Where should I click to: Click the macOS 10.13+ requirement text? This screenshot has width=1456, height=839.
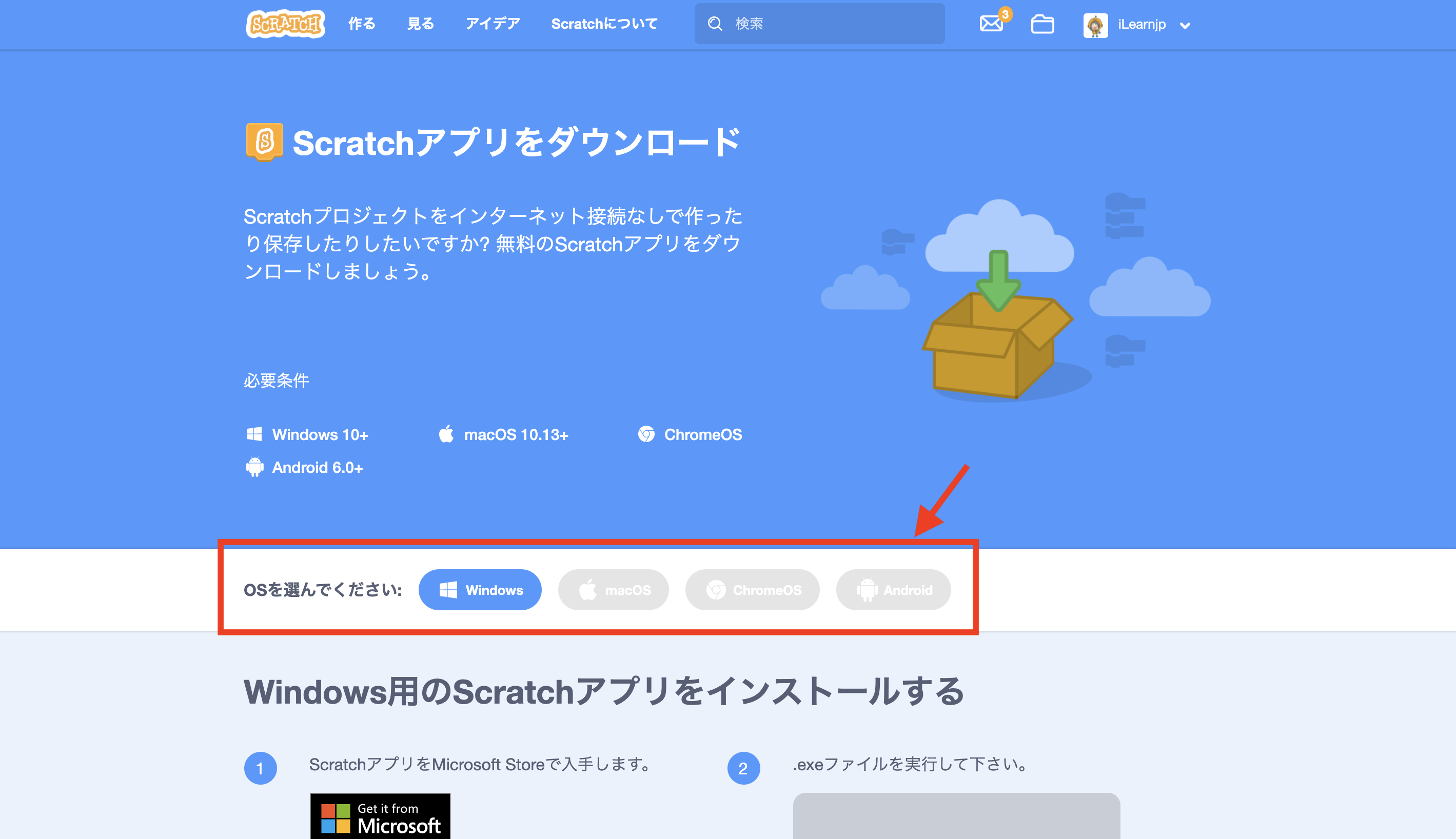(516, 434)
